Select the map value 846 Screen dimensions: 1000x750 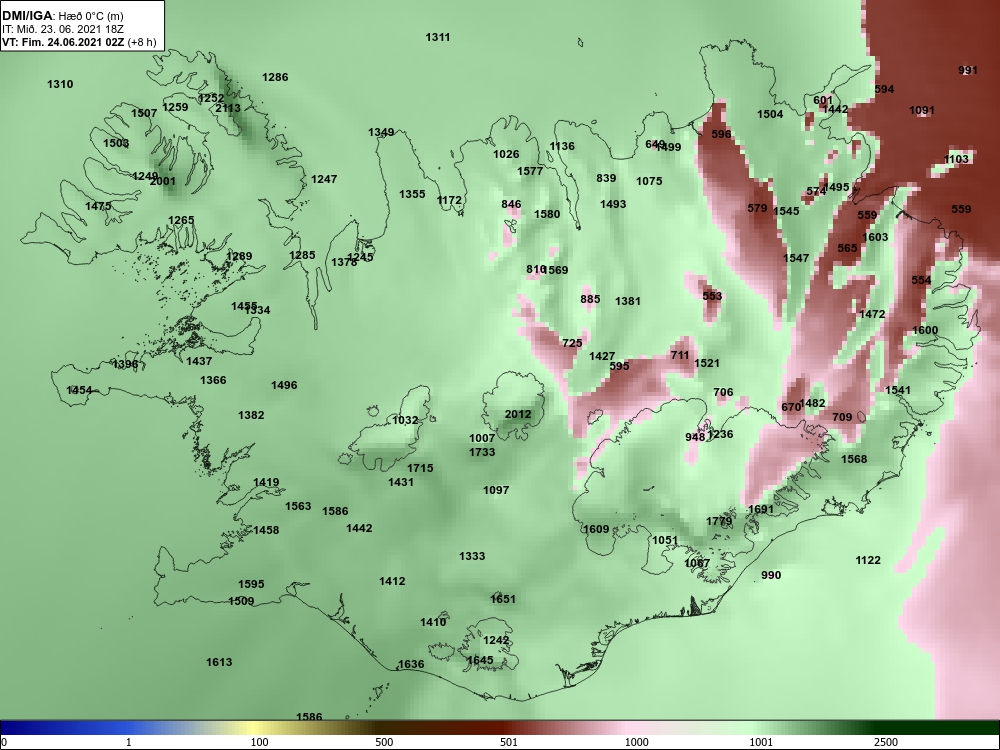(511, 204)
